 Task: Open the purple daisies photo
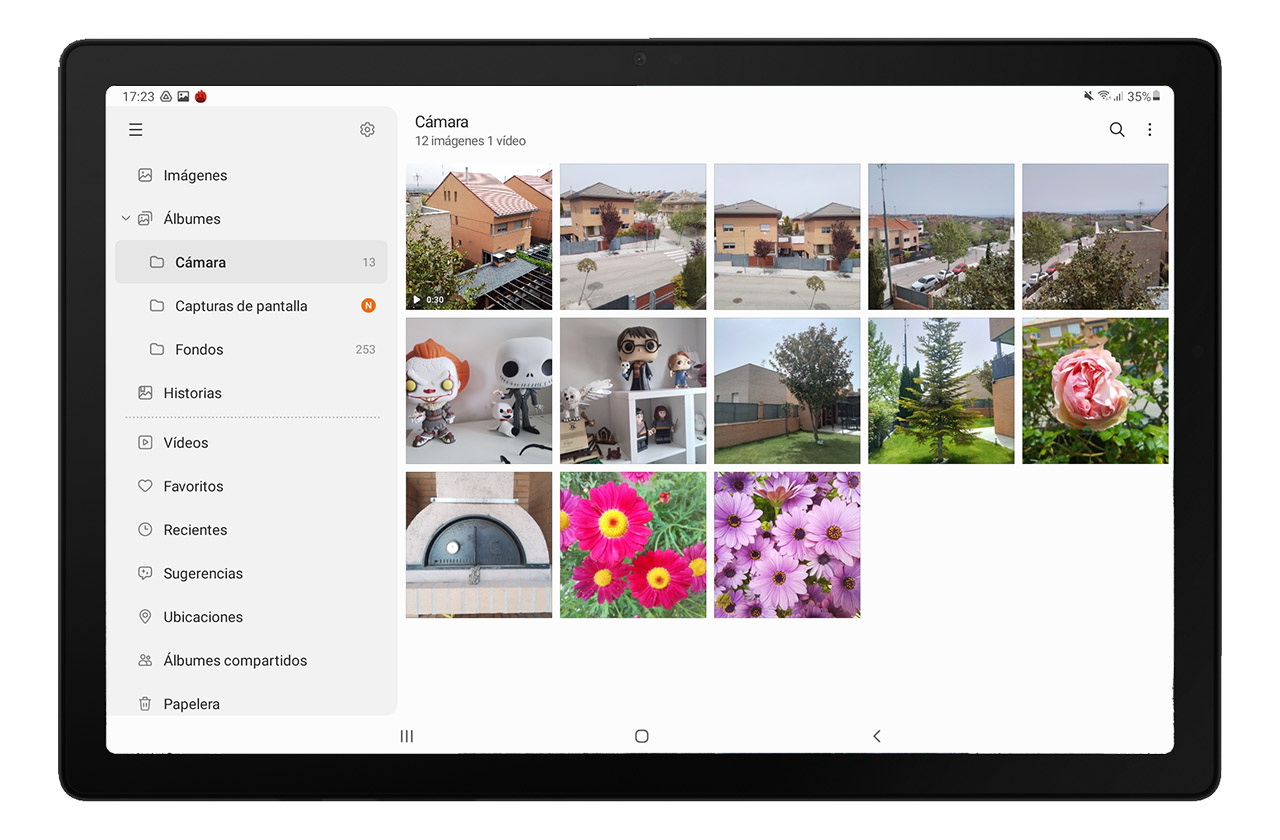tap(787, 545)
